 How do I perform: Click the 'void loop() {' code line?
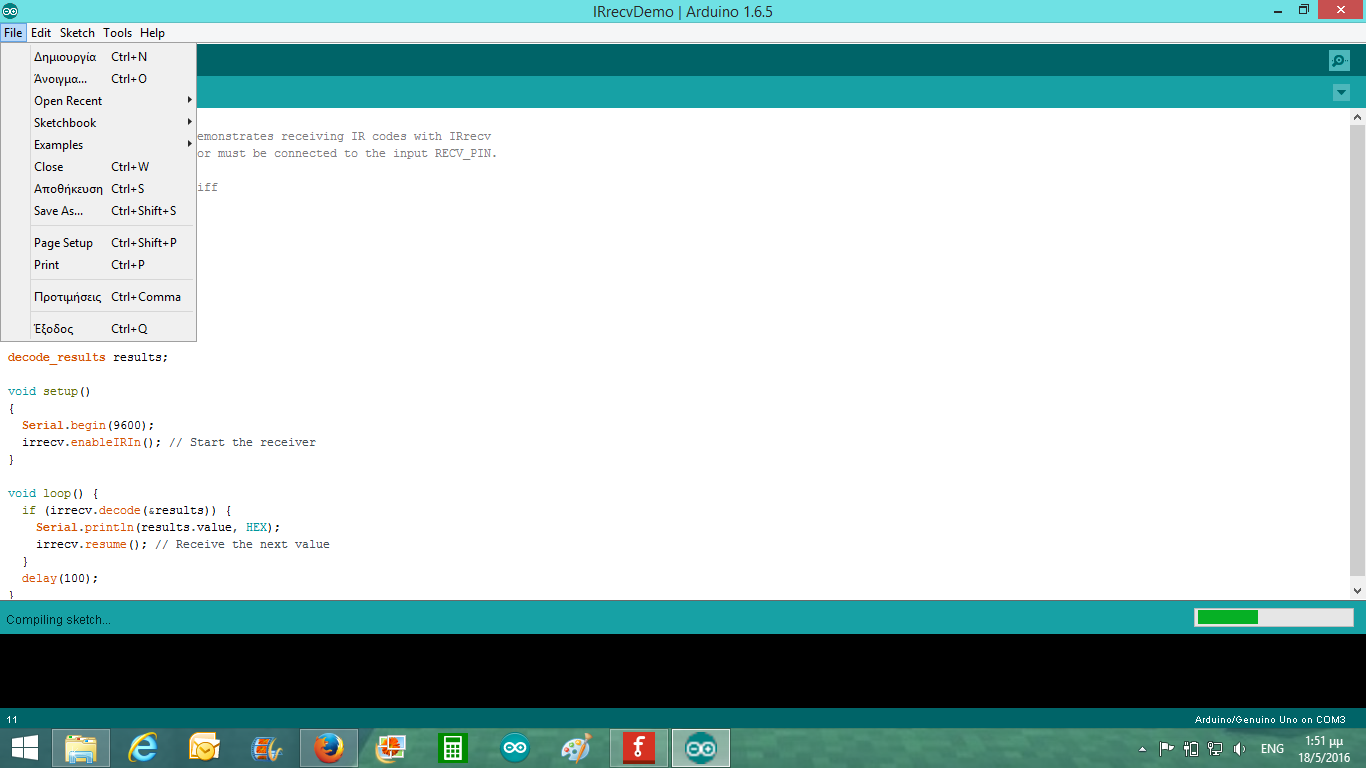[53, 493]
